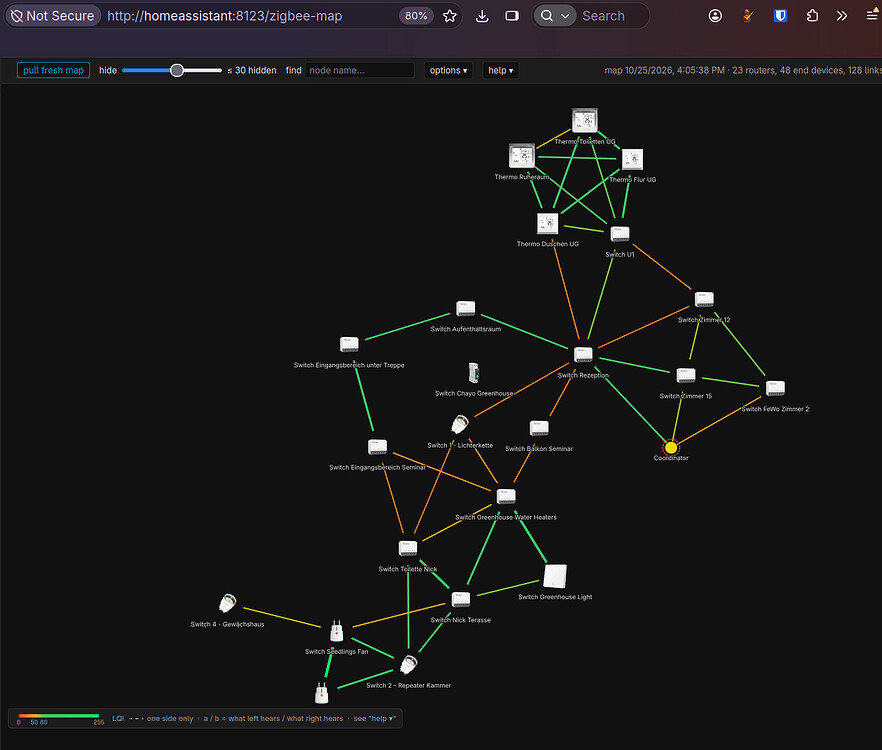The height and width of the screenshot is (750, 882).
Task: Select the Switch Greenhouse Light node
Action: pyautogui.click(x=555, y=576)
